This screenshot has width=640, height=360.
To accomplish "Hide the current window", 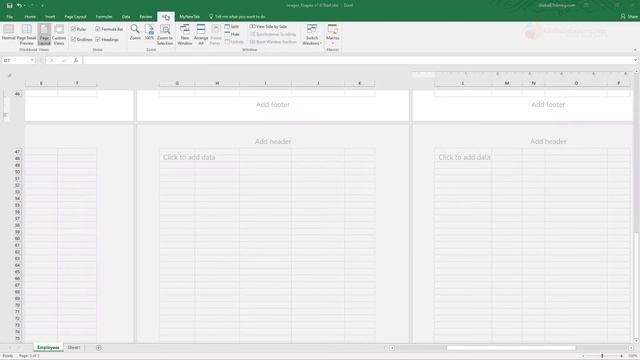I will pyautogui.click(x=232, y=34).
